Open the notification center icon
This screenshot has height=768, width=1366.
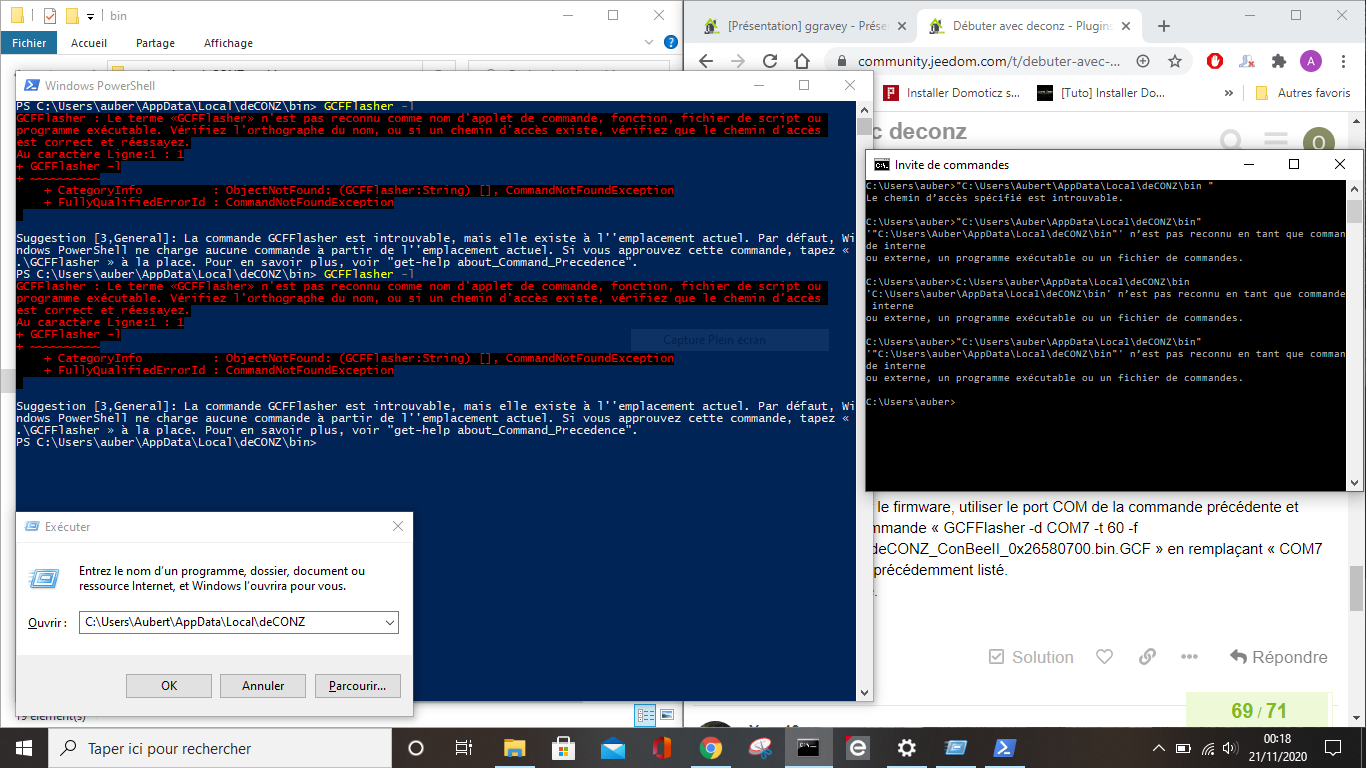coord(1333,748)
